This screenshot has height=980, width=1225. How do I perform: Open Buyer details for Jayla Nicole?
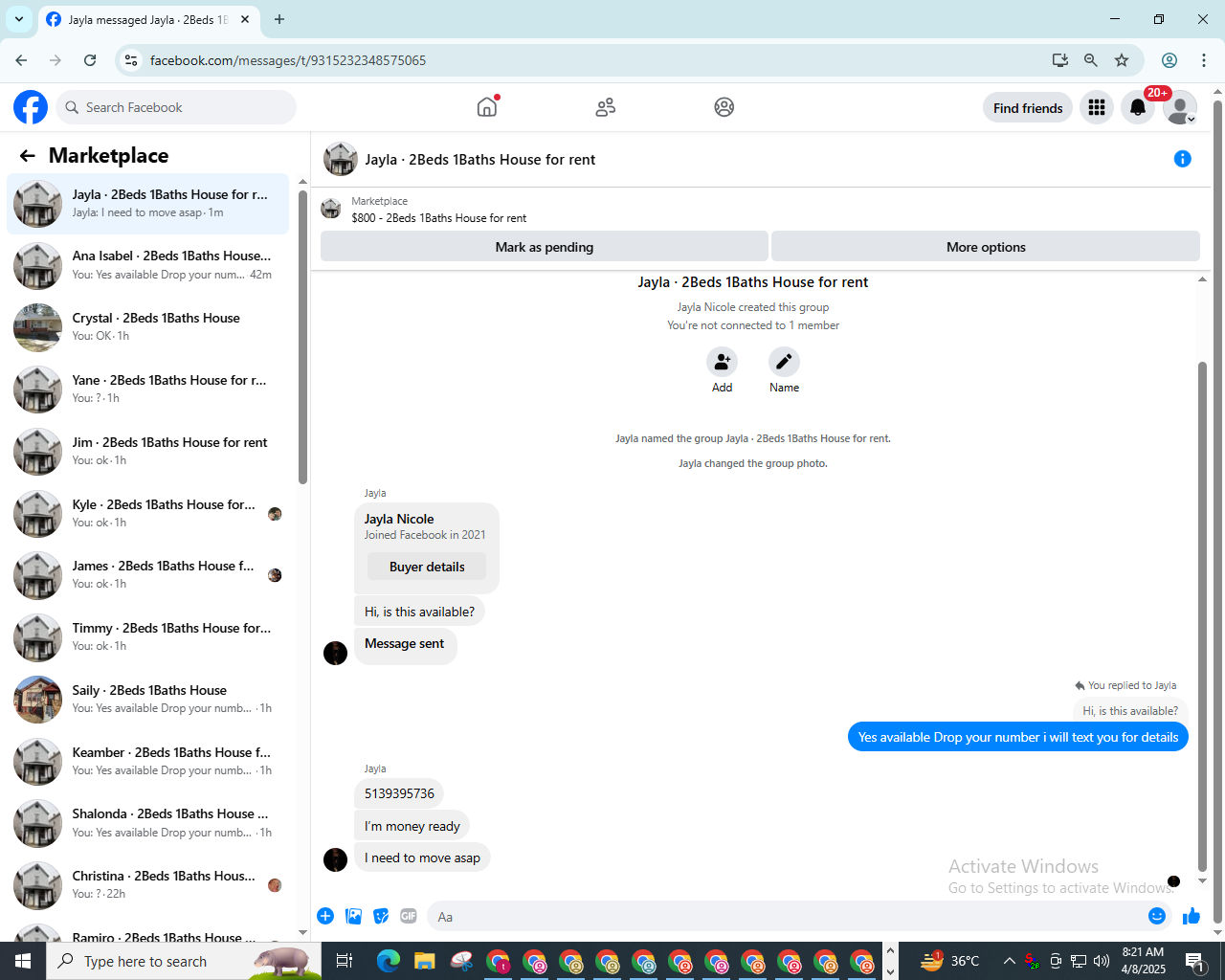(x=427, y=567)
